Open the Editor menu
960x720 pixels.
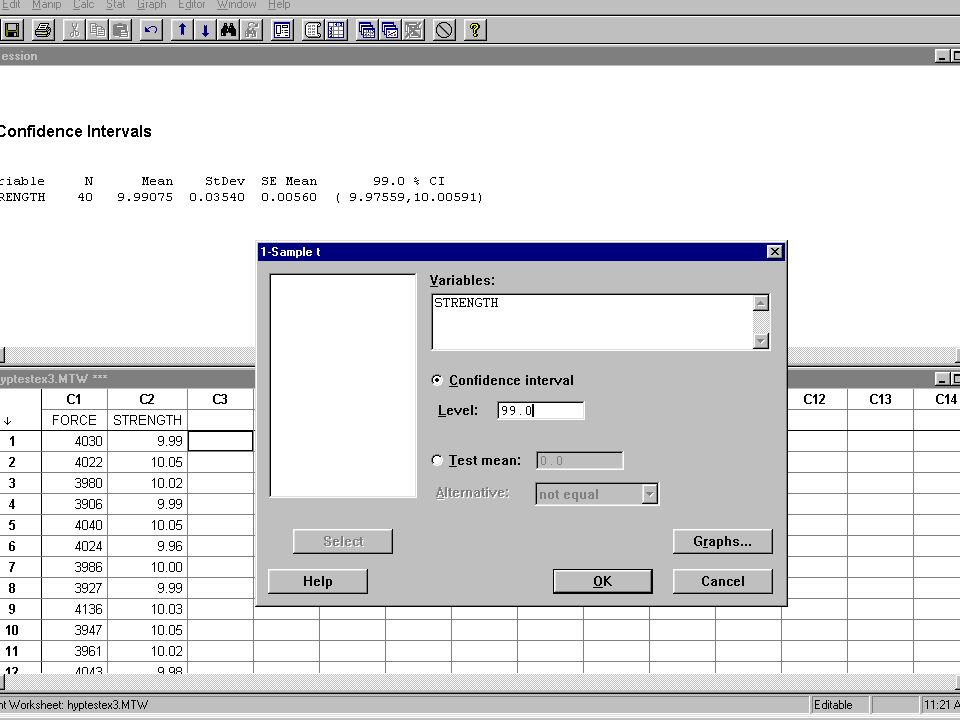coord(192,5)
